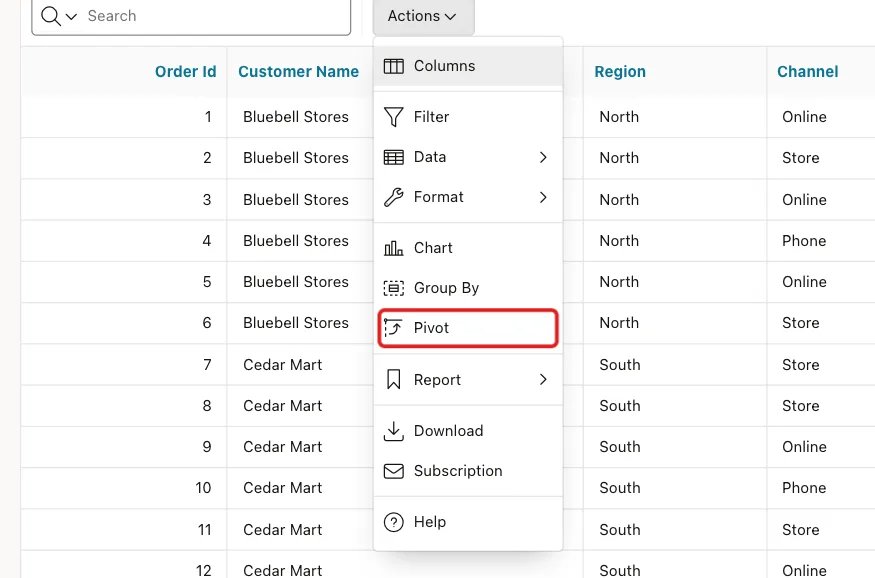
Task: Click Region cell South in order 9 row
Action: (619, 447)
